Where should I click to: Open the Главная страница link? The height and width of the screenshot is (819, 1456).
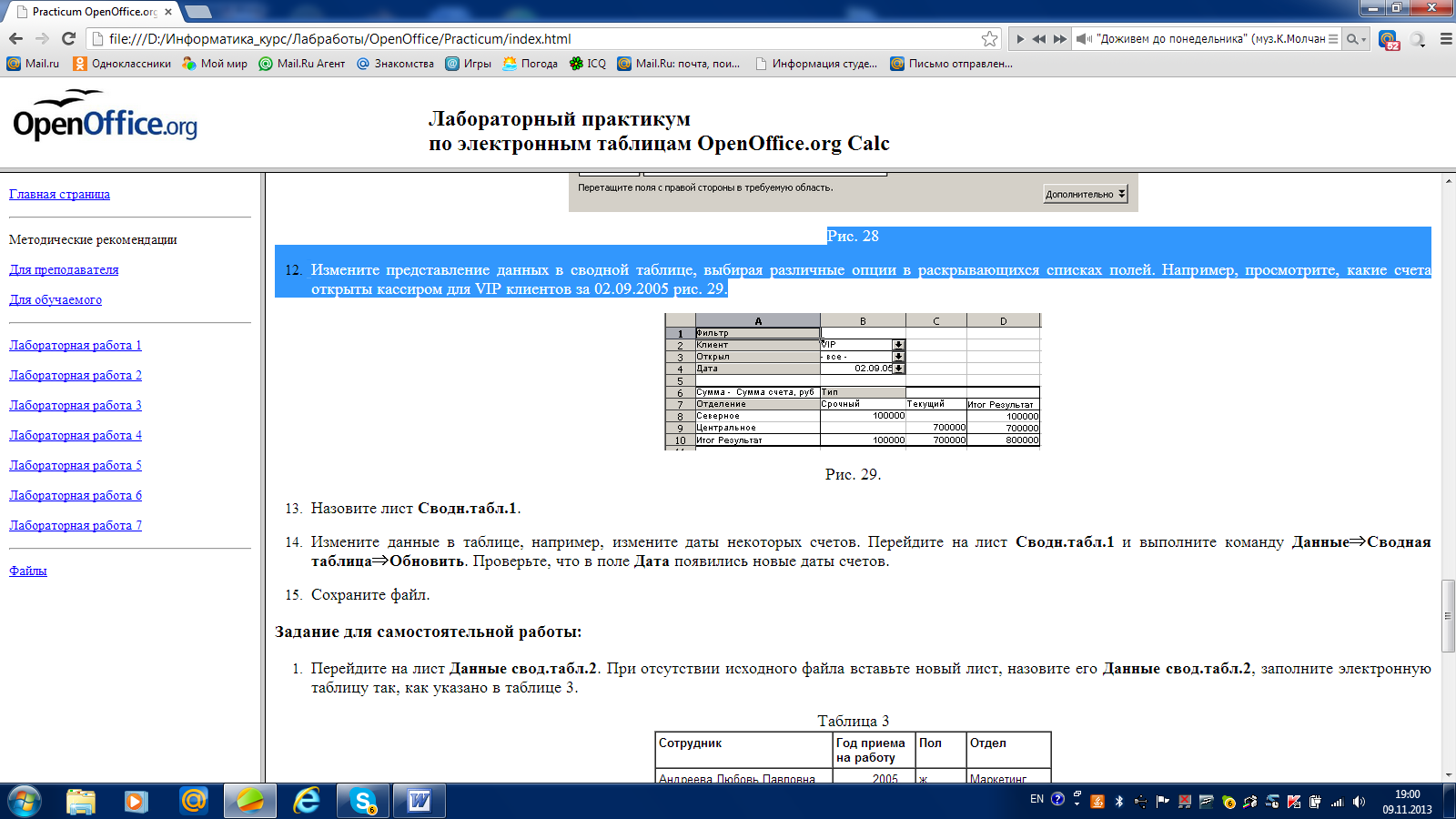(x=59, y=194)
